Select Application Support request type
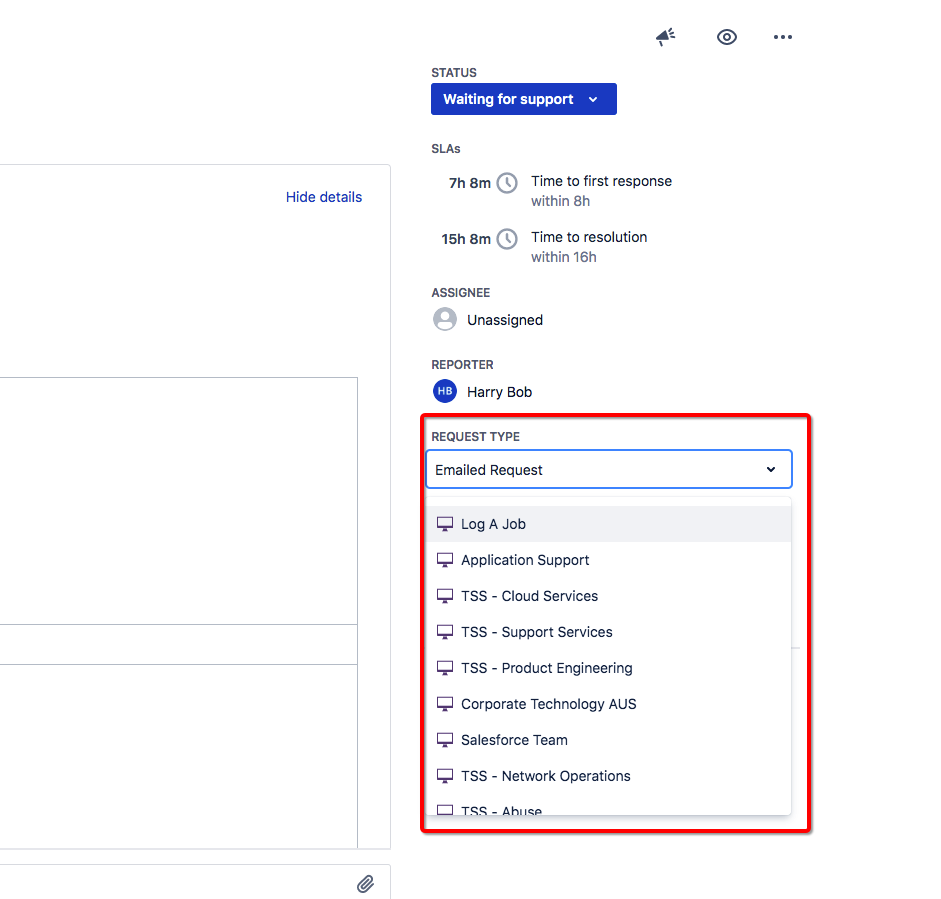The width and height of the screenshot is (941, 899). (x=609, y=560)
